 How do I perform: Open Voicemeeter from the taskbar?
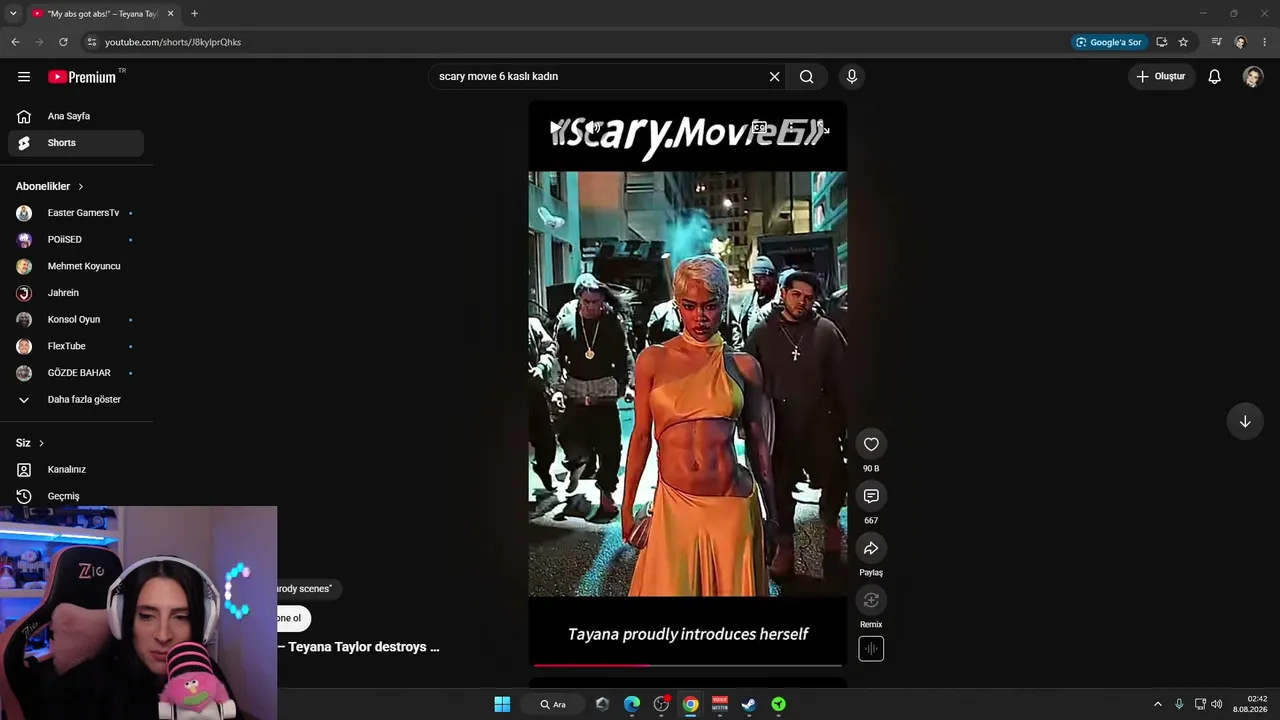point(720,704)
